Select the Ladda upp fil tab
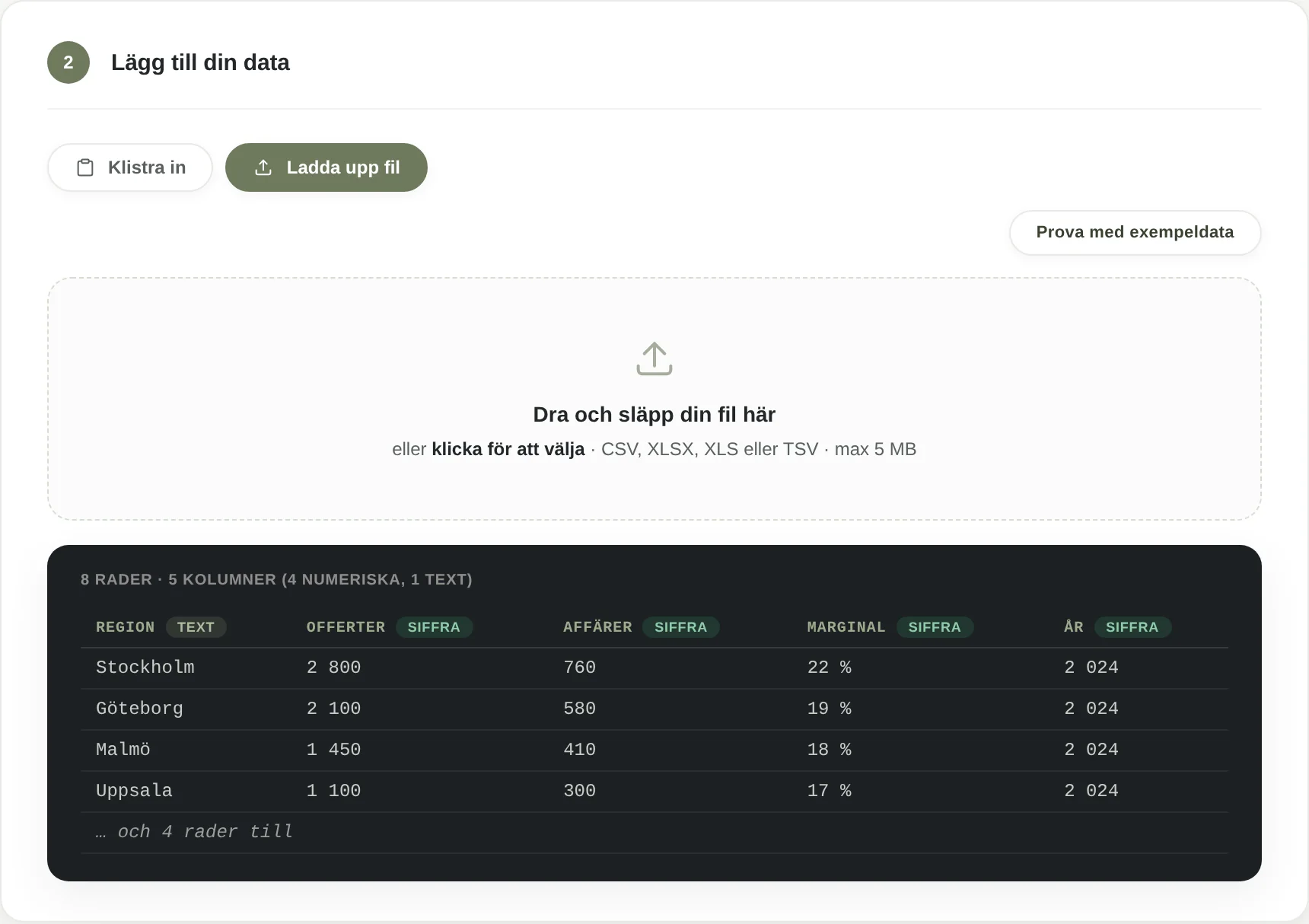Screen dimensions: 1309x924 pyautogui.click(x=326, y=167)
